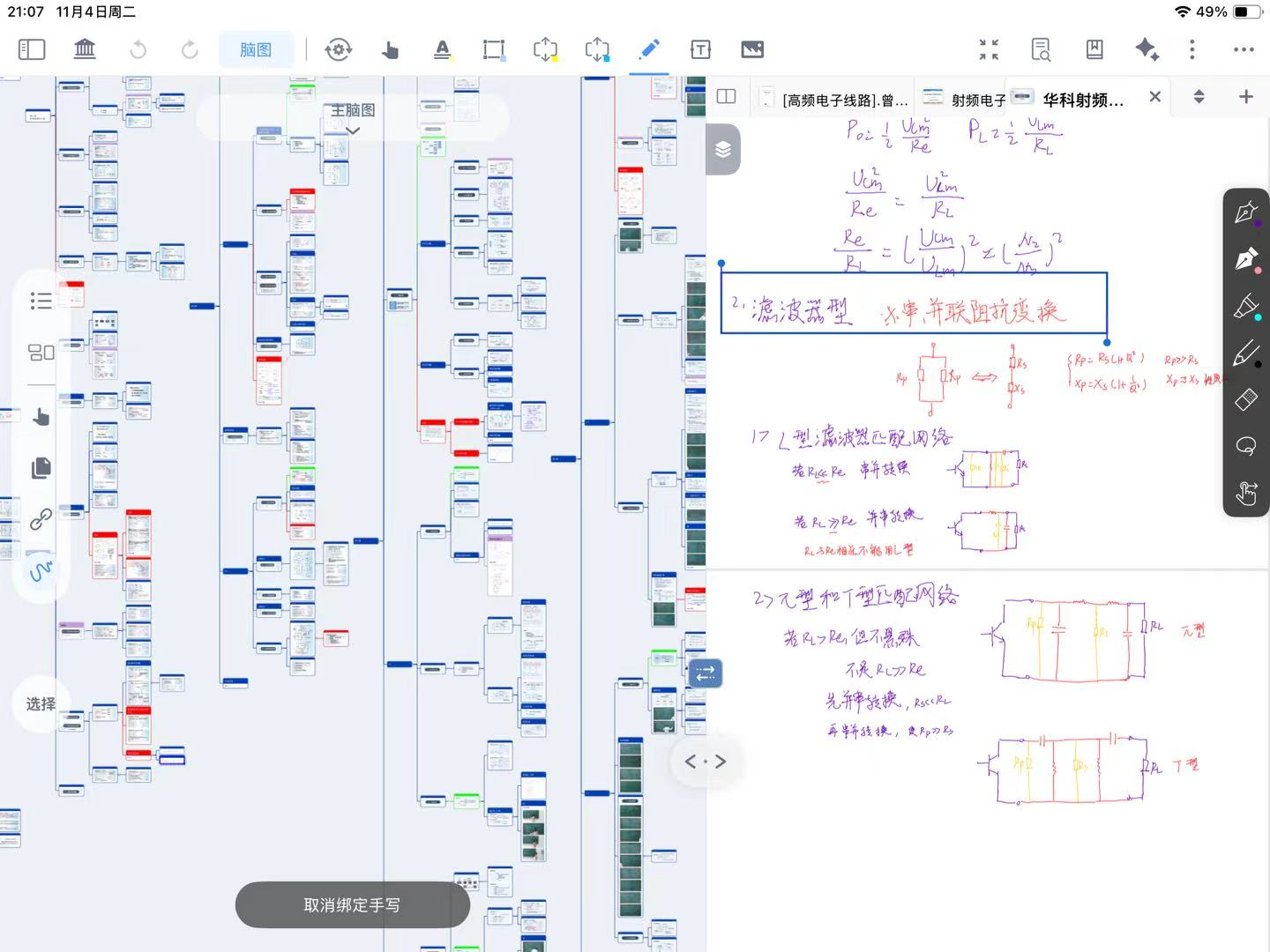Toggle the left sidebar panel
The width and height of the screenshot is (1270, 952).
click(x=32, y=49)
